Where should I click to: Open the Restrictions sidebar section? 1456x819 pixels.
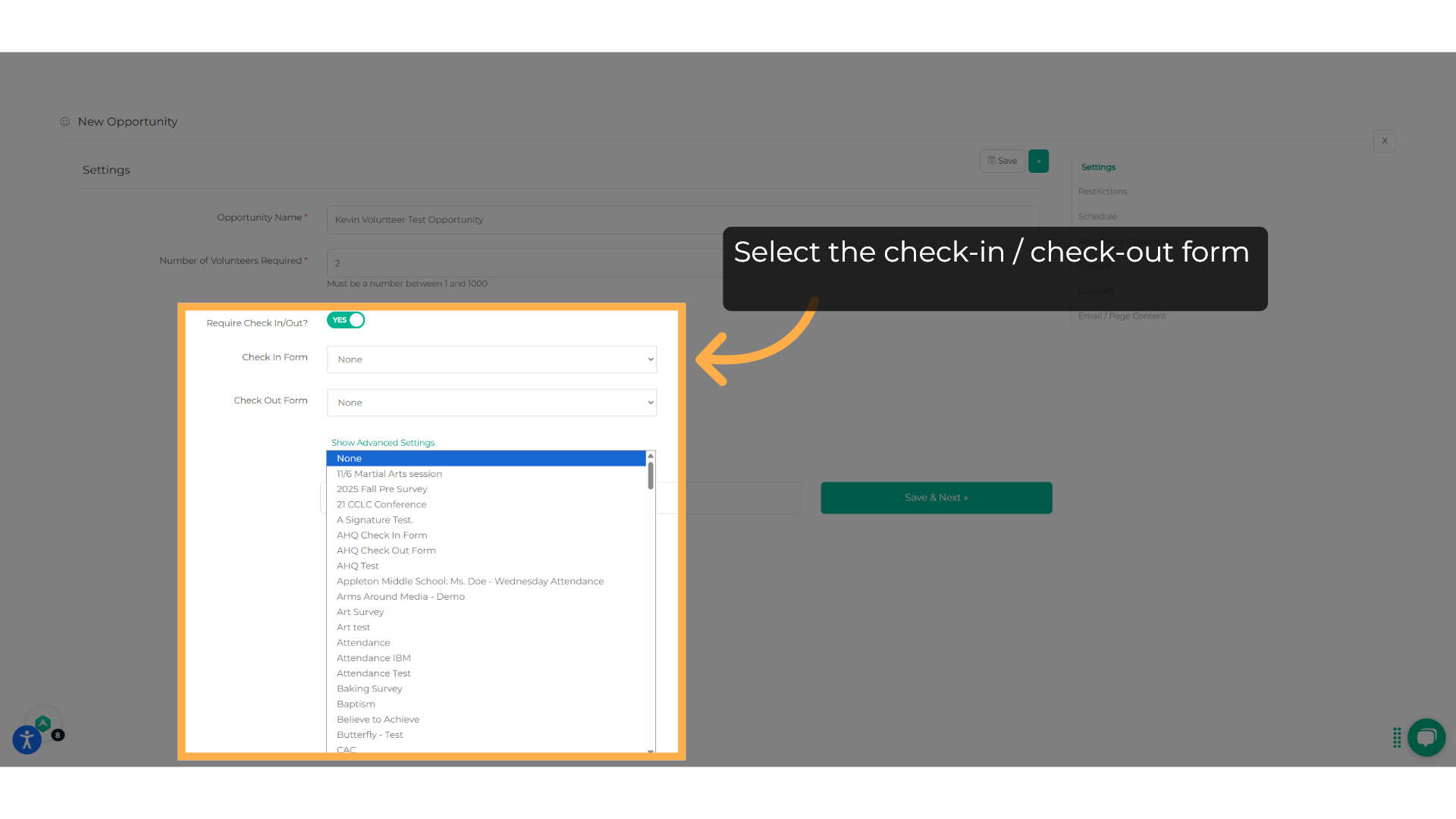tap(1103, 191)
